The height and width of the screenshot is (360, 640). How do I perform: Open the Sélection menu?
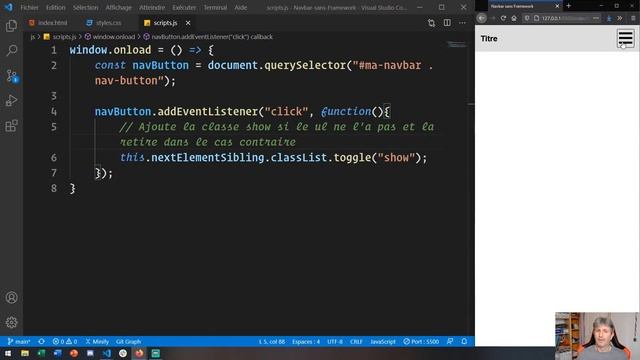(85, 7)
